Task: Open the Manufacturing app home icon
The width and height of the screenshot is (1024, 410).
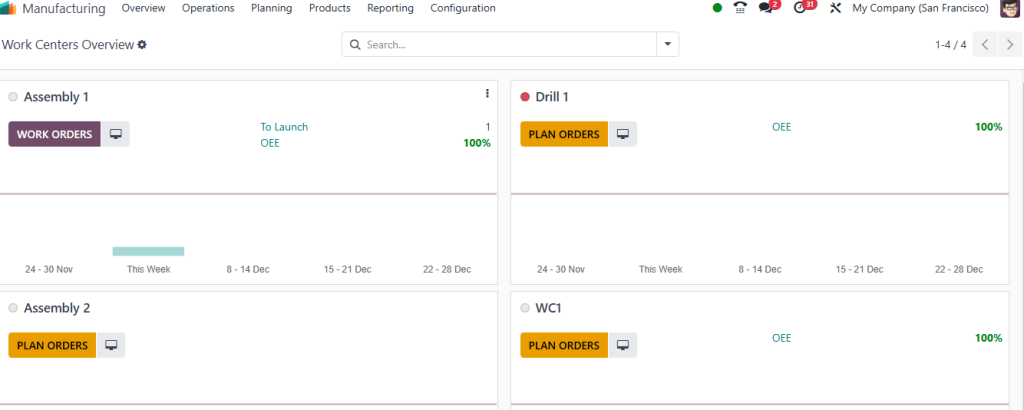Action: [x=8, y=8]
